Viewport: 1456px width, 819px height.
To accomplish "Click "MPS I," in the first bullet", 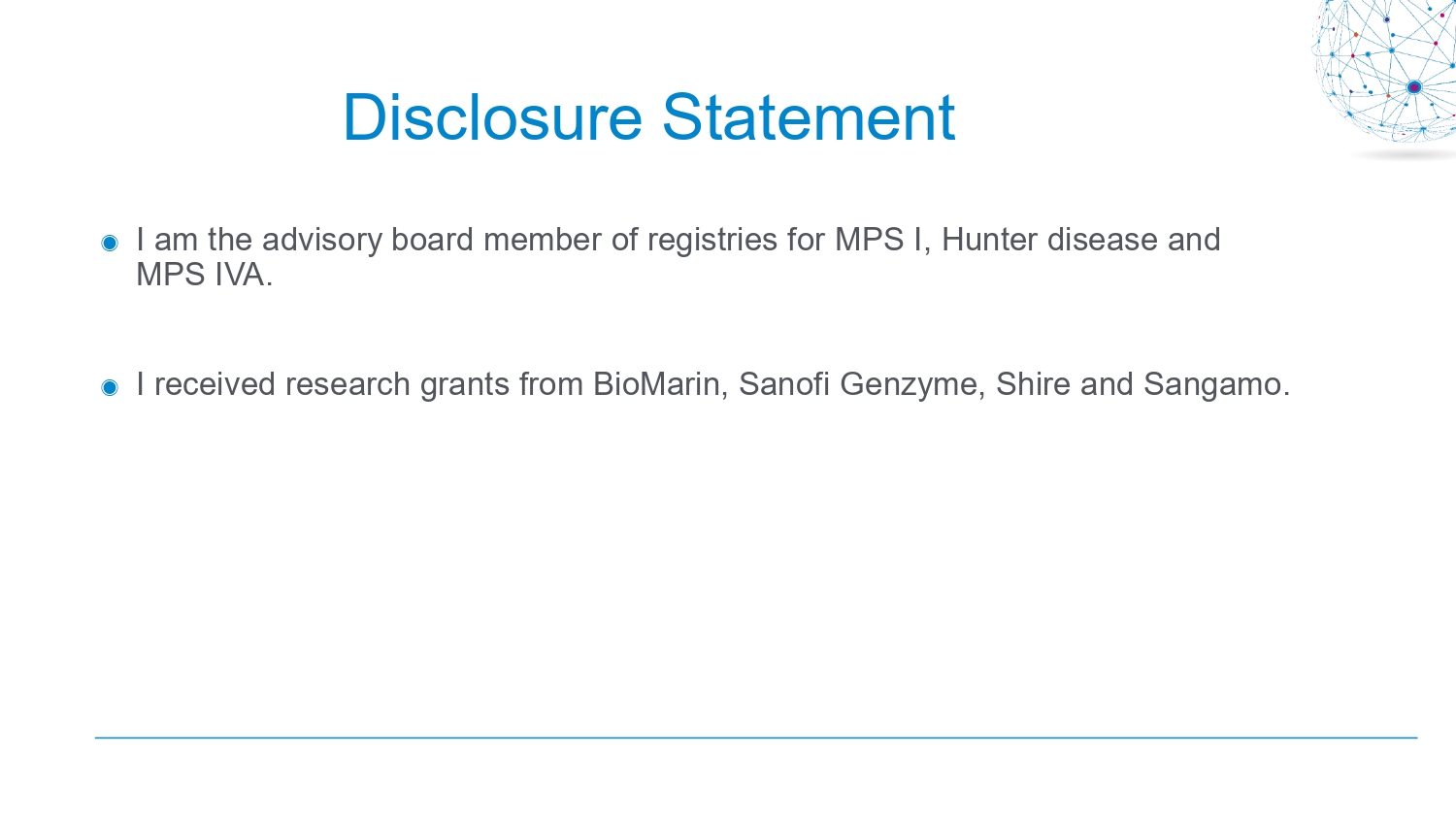I will [883, 240].
